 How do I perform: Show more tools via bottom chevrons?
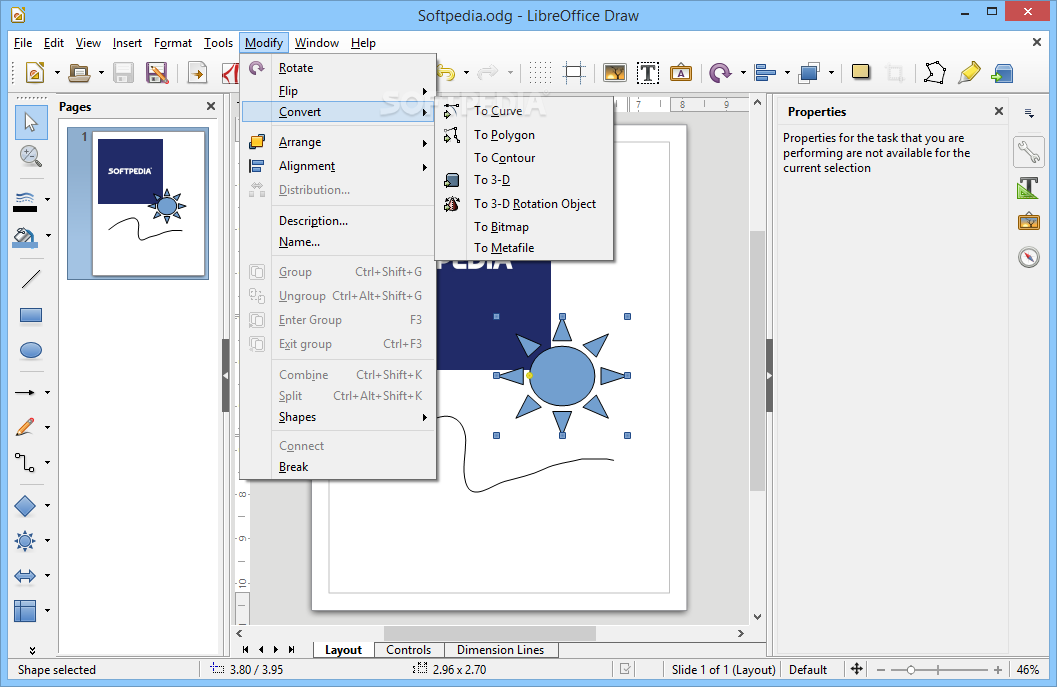(32, 651)
